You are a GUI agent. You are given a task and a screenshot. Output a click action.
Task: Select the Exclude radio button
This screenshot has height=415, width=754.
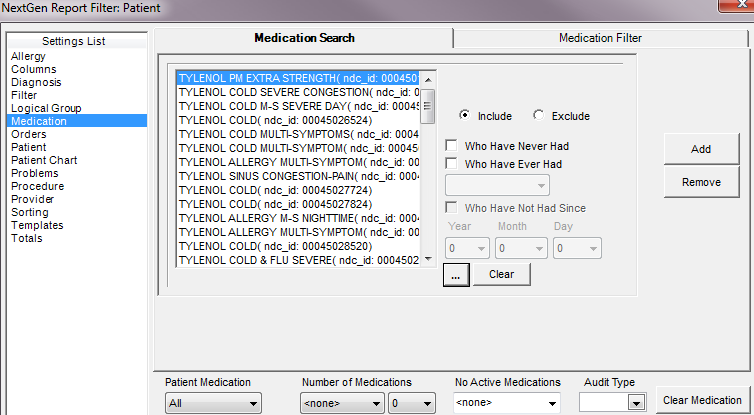pos(539,115)
